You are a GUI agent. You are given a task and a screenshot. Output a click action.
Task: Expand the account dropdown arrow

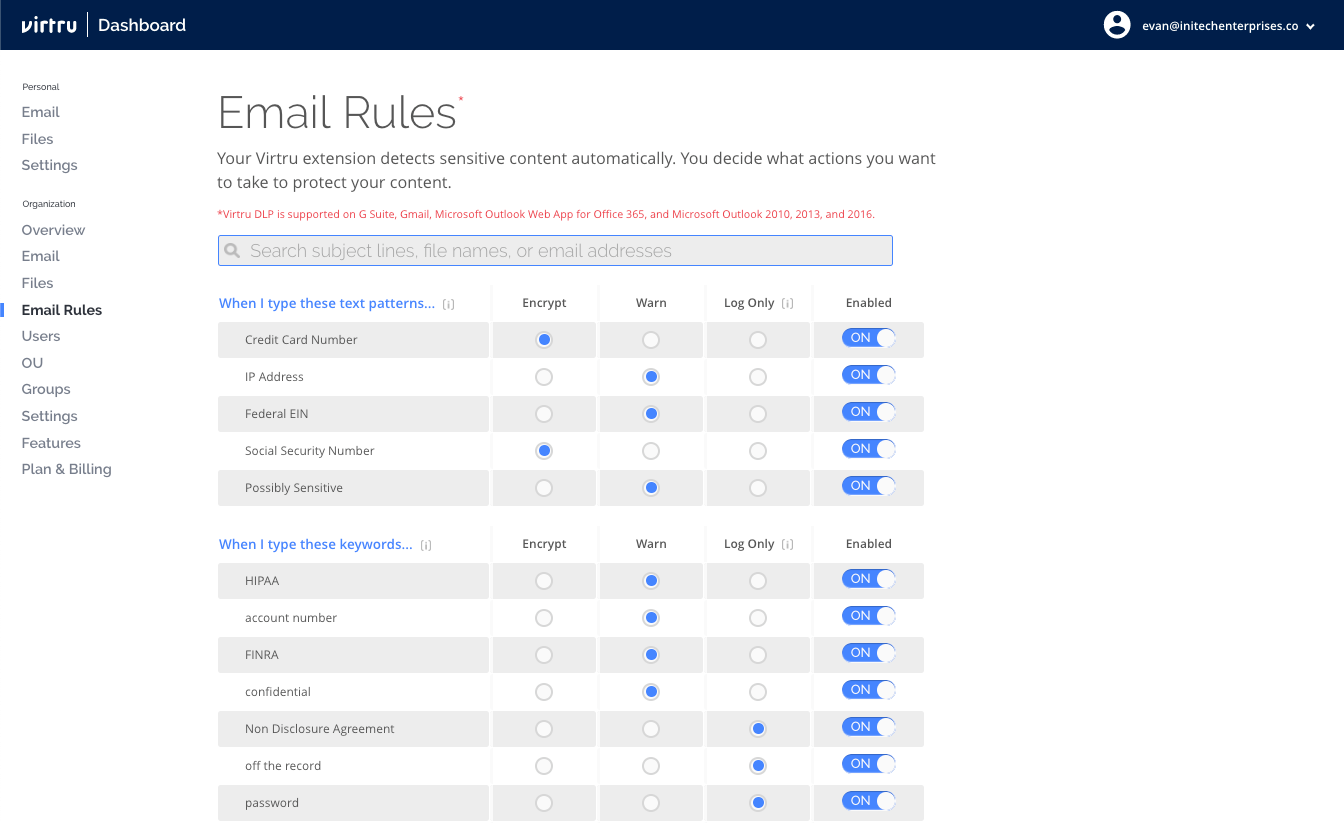point(1310,27)
